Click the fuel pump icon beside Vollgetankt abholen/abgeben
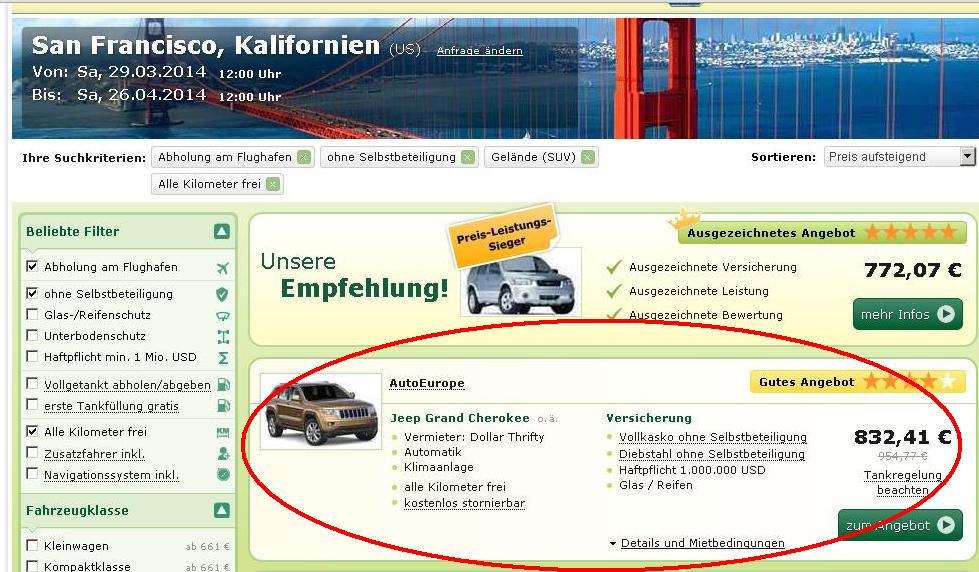979x572 pixels. pos(222,385)
